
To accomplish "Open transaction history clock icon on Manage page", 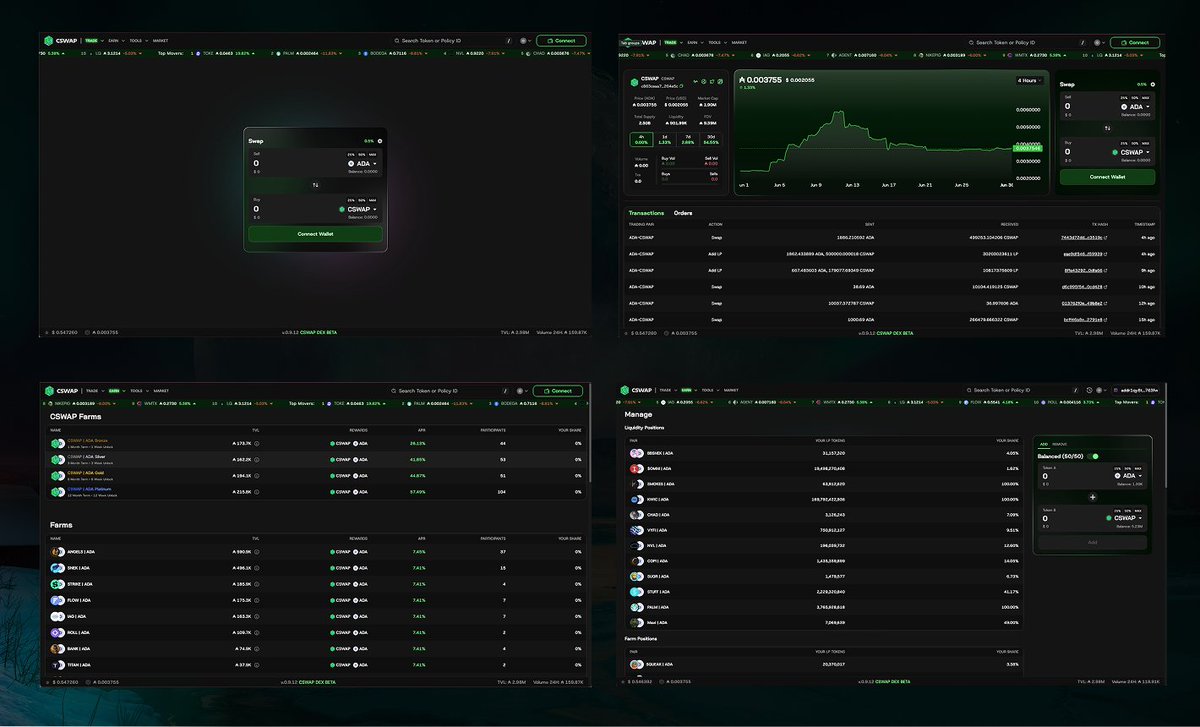I will click(1088, 390).
